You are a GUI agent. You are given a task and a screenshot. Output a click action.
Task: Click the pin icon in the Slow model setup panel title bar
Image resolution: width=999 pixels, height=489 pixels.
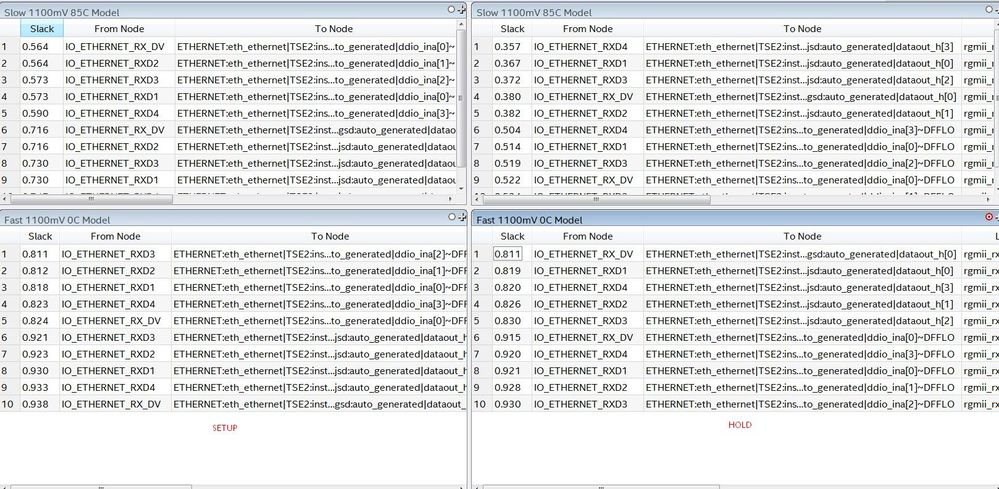[462, 10]
